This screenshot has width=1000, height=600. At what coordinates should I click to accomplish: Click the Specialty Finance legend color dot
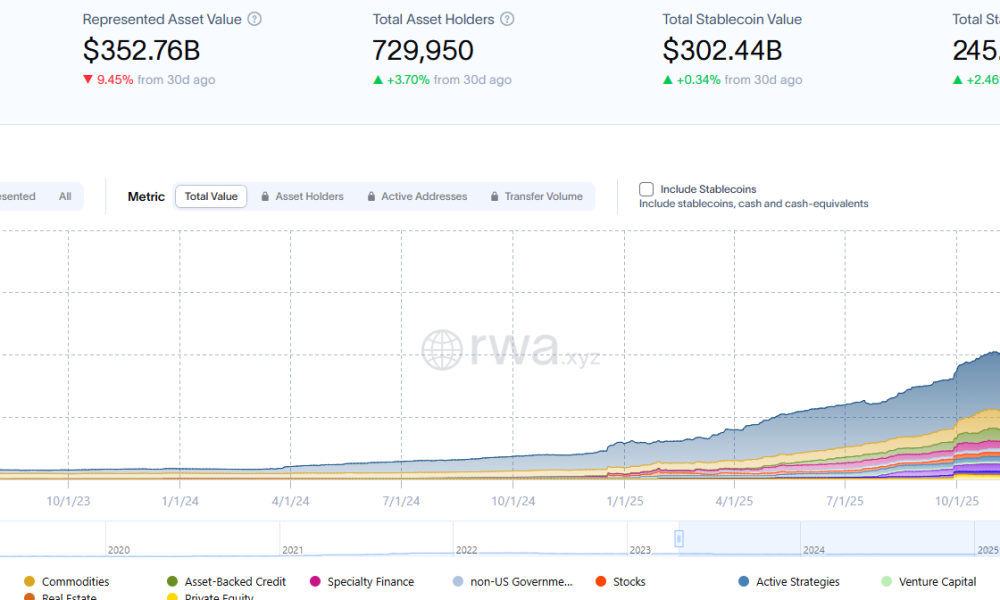coord(315,581)
